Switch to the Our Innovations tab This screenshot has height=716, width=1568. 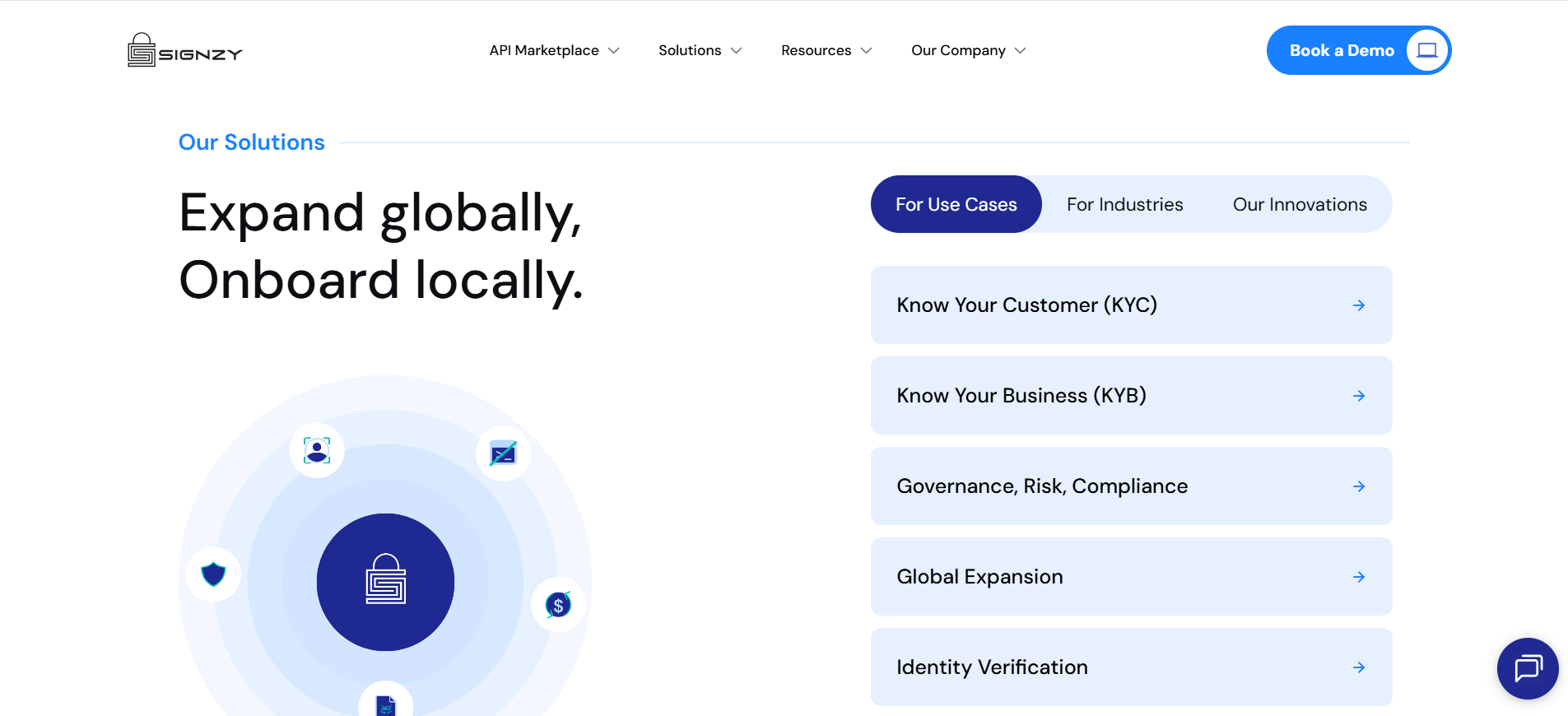(1300, 204)
